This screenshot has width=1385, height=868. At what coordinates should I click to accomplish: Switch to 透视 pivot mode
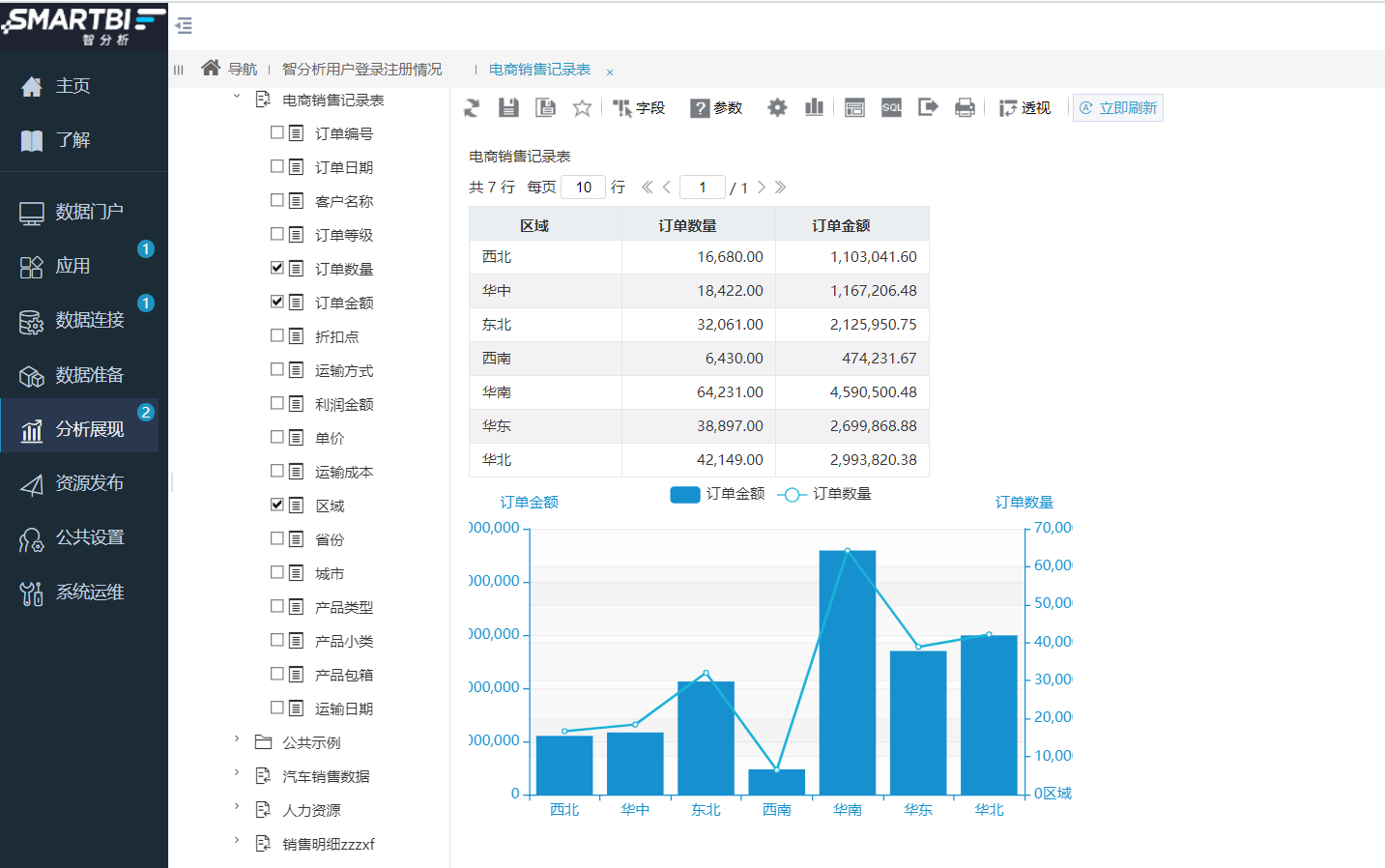[x=1024, y=108]
